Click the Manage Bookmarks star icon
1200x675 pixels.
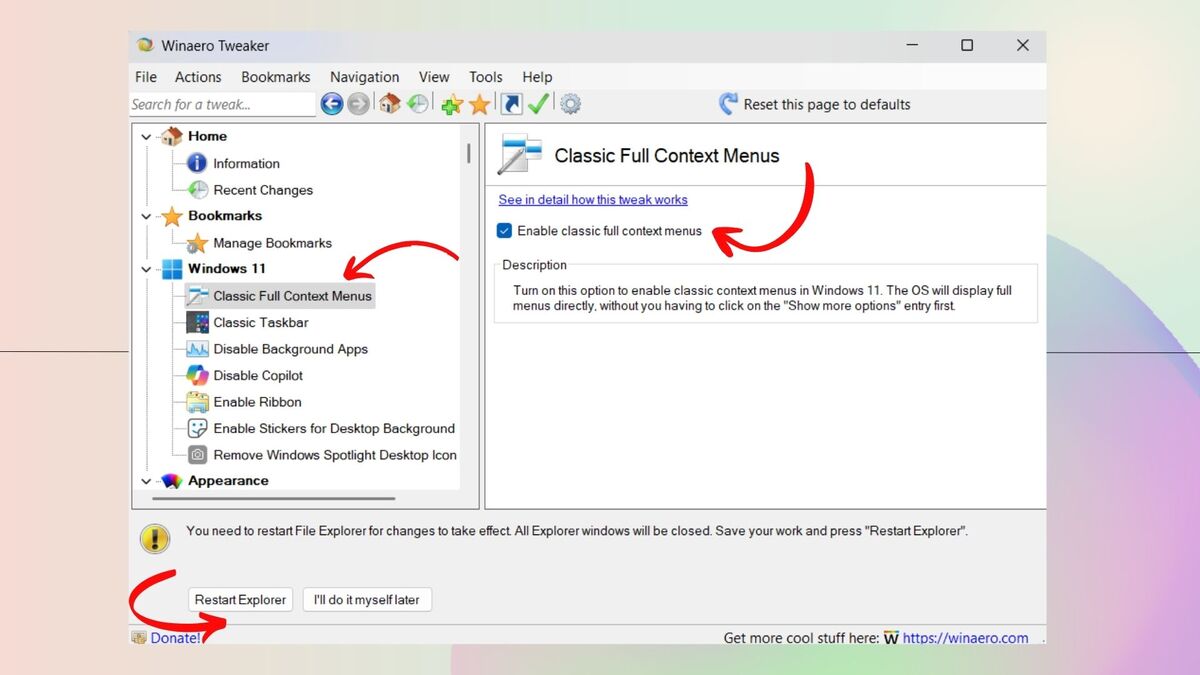click(x=197, y=243)
